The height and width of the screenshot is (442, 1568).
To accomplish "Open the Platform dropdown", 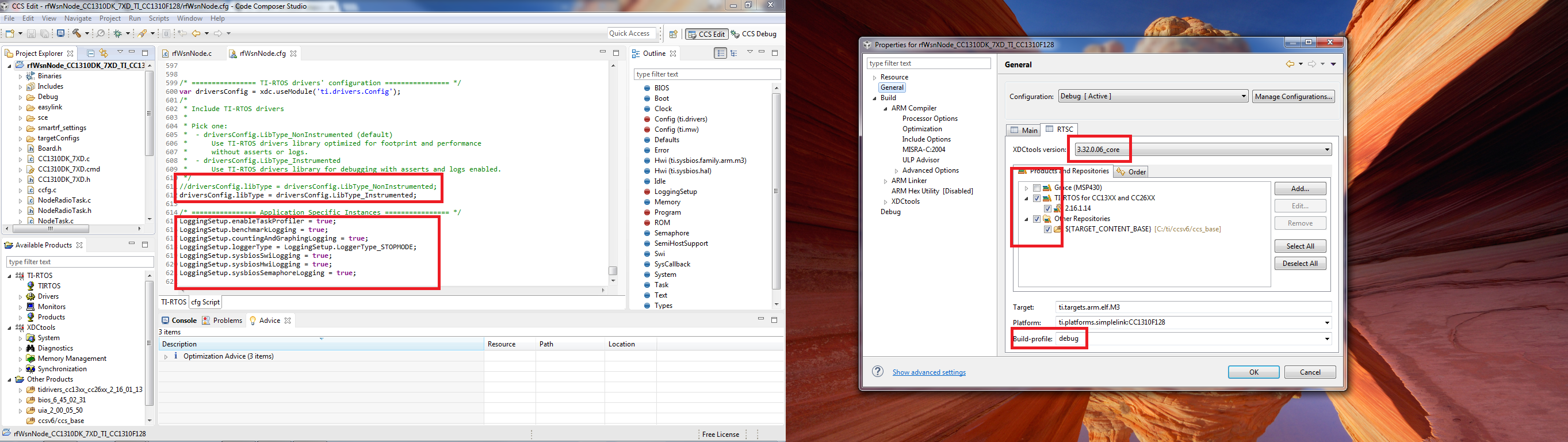I will click(x=1327, y=323).
